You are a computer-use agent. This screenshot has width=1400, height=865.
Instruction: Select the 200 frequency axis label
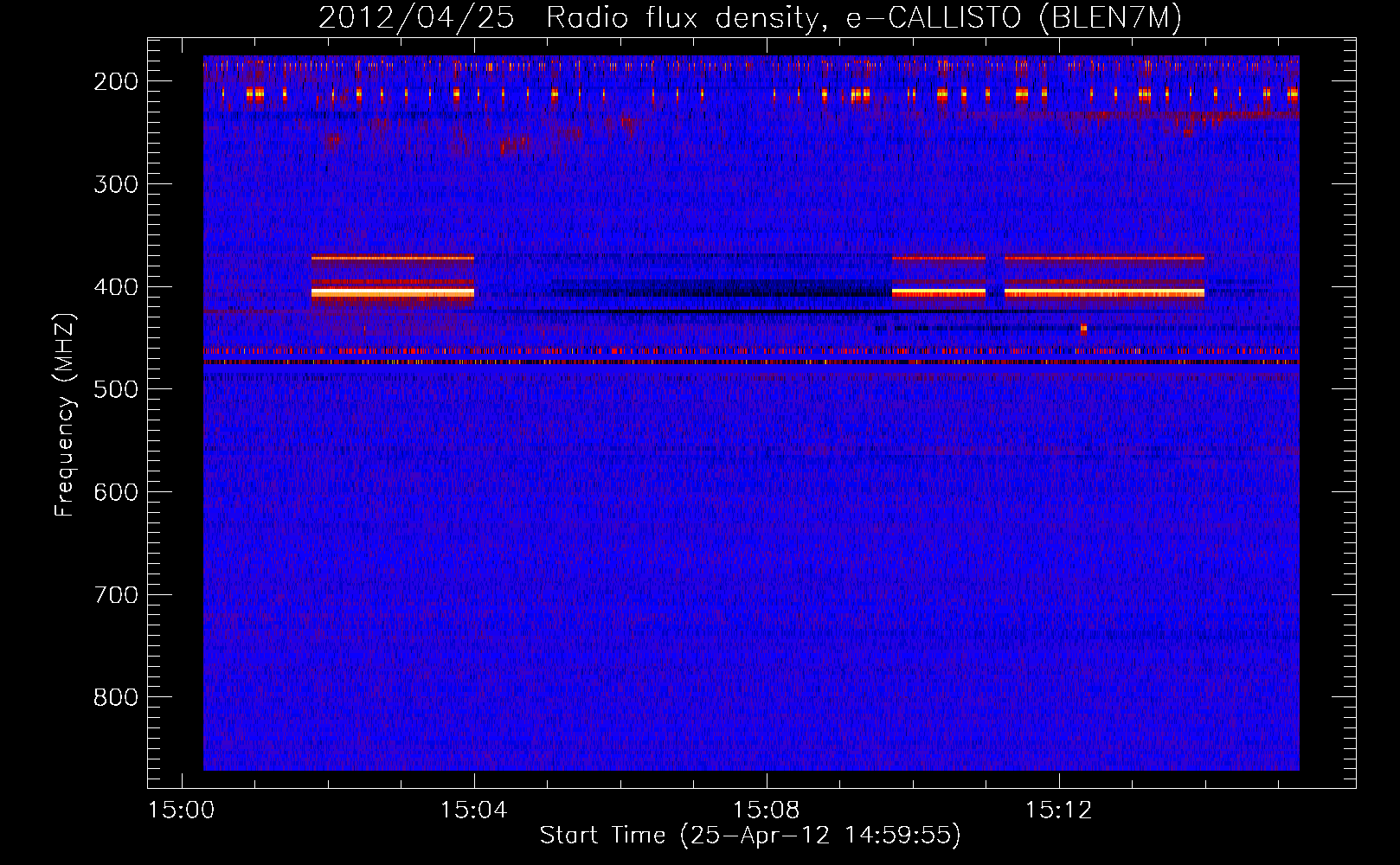point(116,81)
